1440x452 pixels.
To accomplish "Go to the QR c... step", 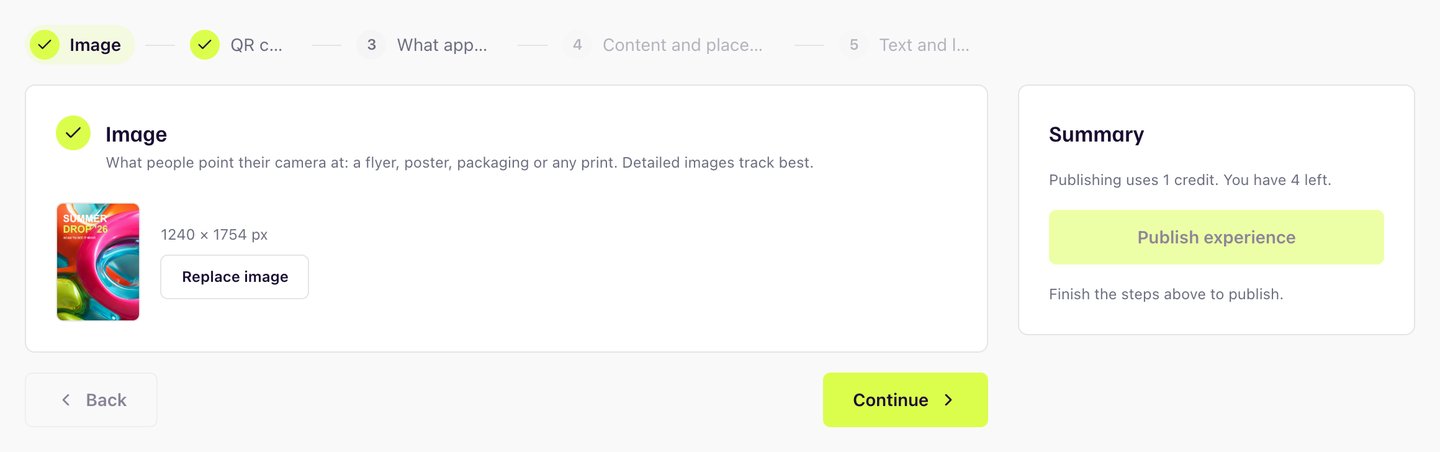I will [237, 45].
